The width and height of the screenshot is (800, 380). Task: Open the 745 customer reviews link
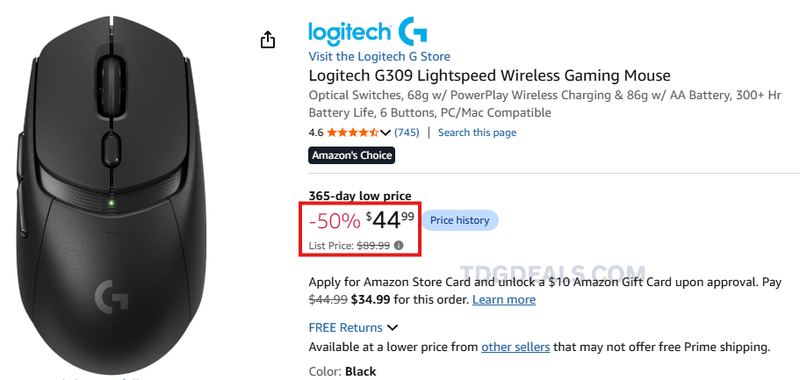[x=407, y=133]
